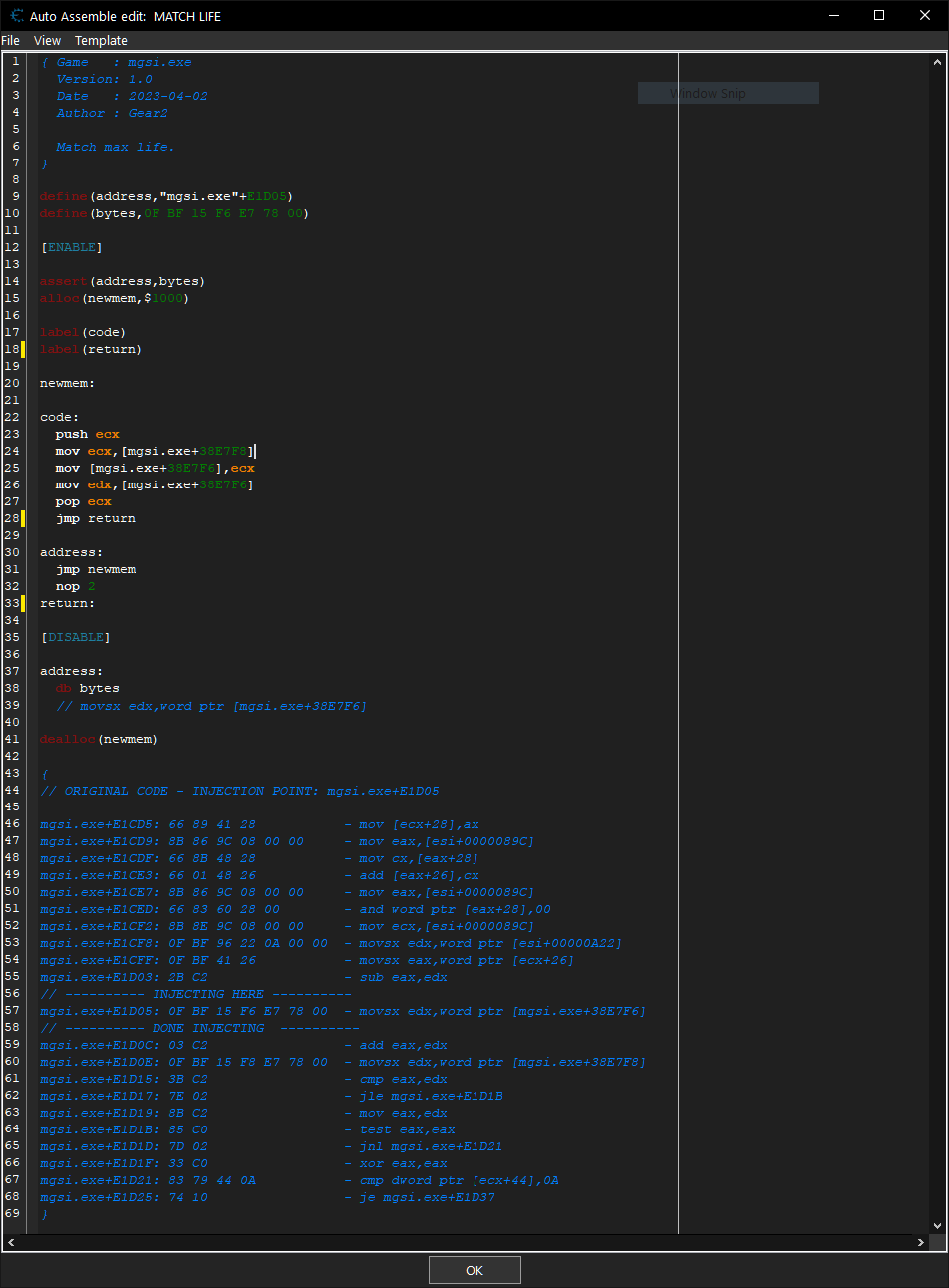949x1288 pixels.
Task: Click the vertical scrollbar down arrow
Action: pos(937,1226)
